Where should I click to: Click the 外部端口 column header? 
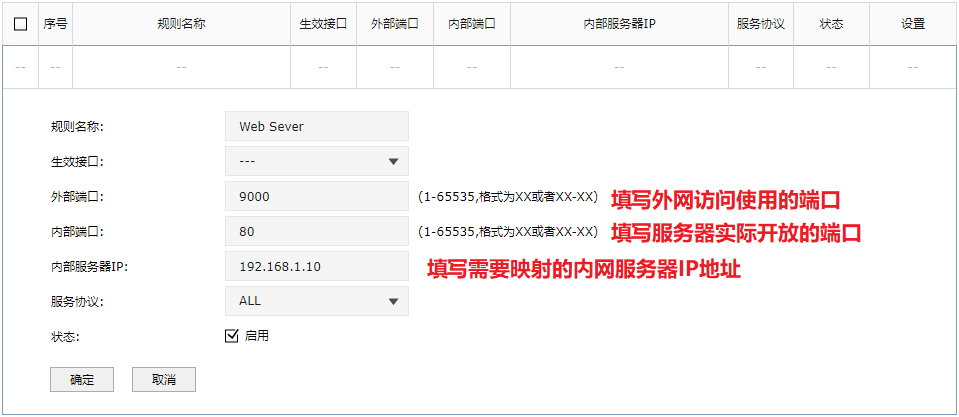pos(394,24)
